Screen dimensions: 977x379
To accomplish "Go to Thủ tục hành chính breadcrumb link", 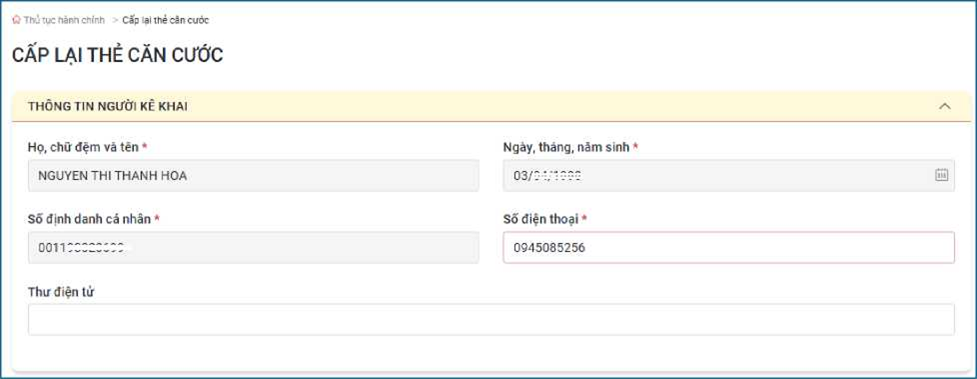I will click(64, 20).
